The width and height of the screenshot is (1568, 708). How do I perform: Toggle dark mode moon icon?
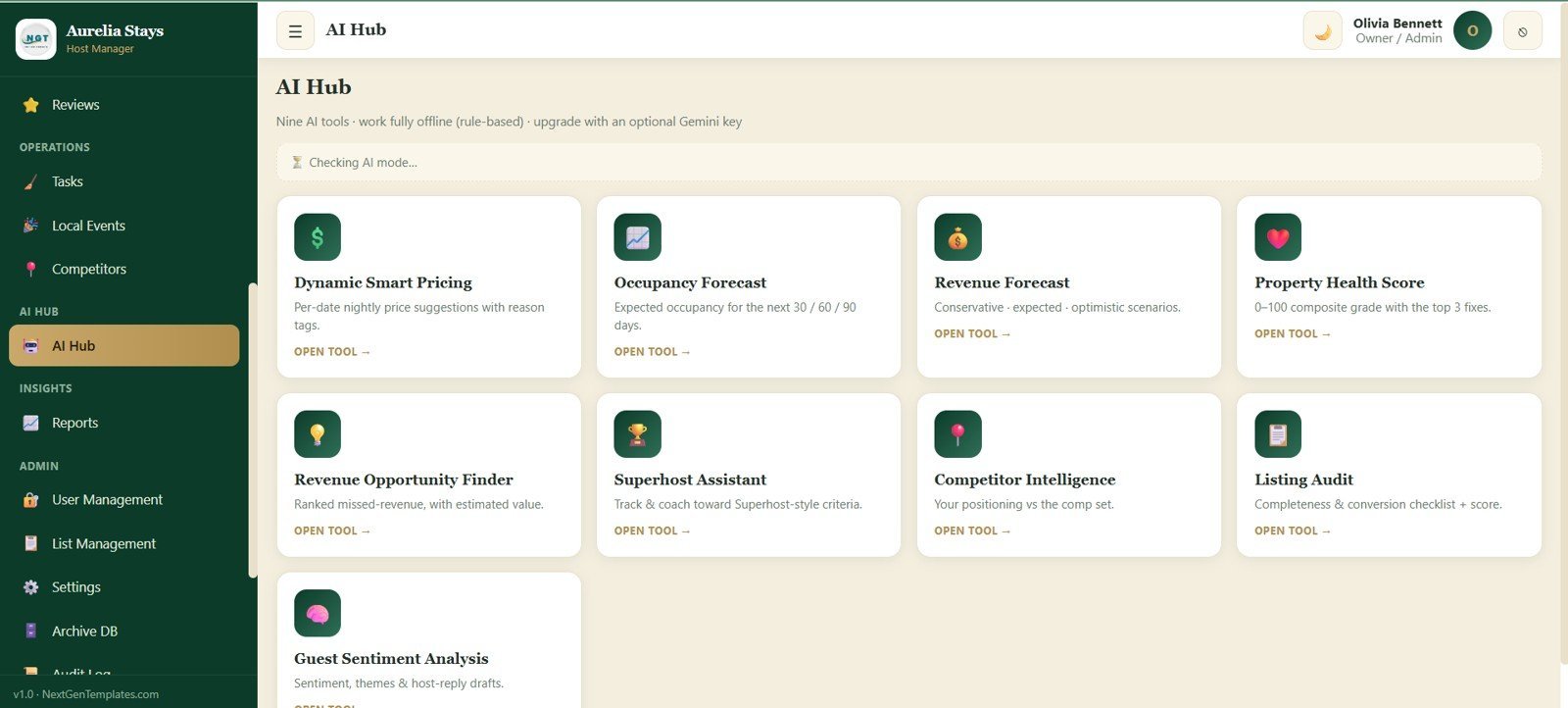[1322, 30]
